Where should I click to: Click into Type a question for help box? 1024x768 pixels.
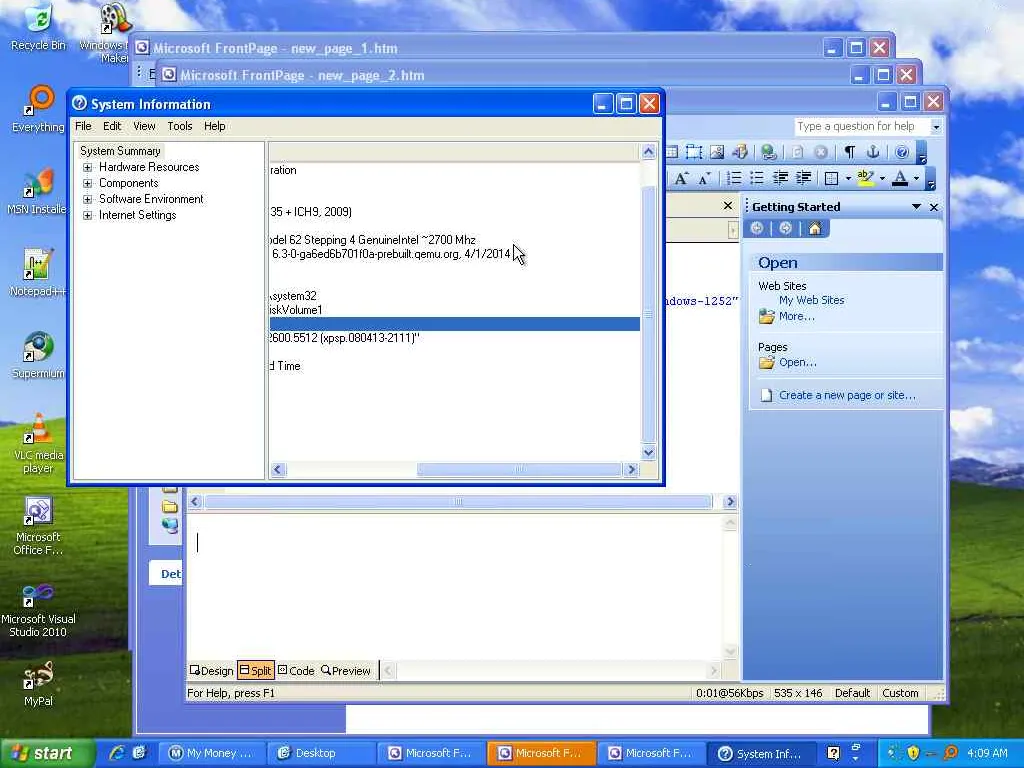coord(862,126)
